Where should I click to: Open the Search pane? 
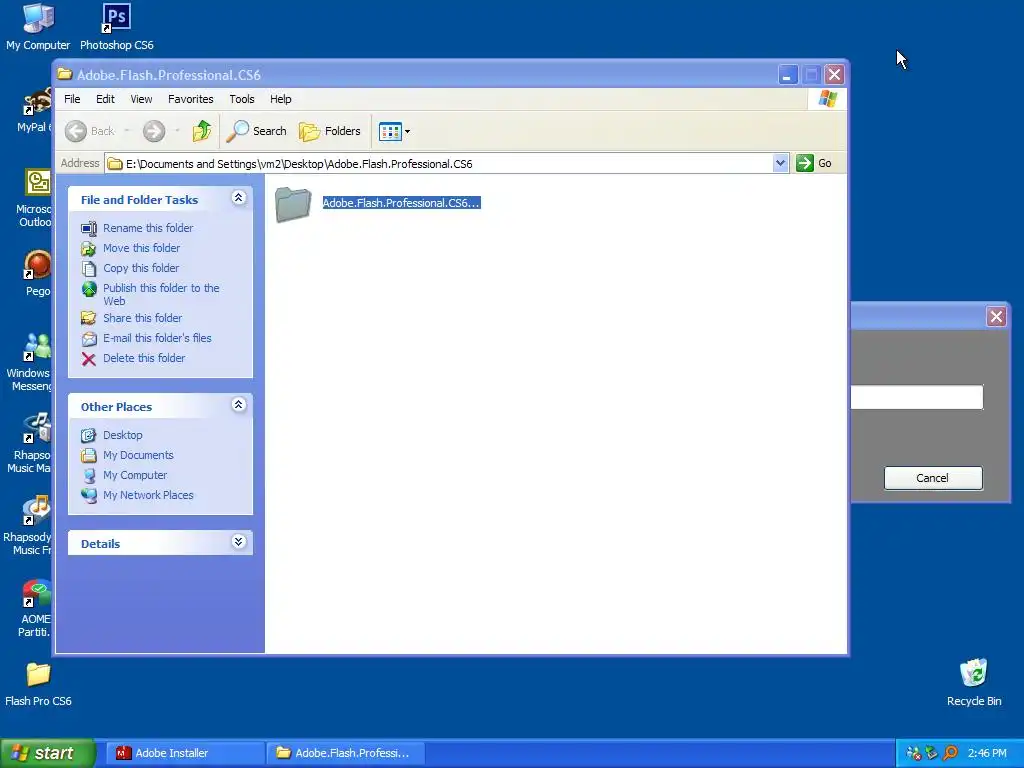[257, 131]
